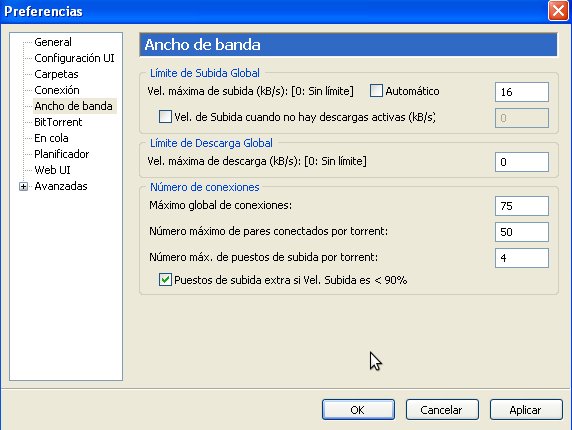The image size is (572, 430).
Task: Open Web UI preferences
Action: coord(52,170)
